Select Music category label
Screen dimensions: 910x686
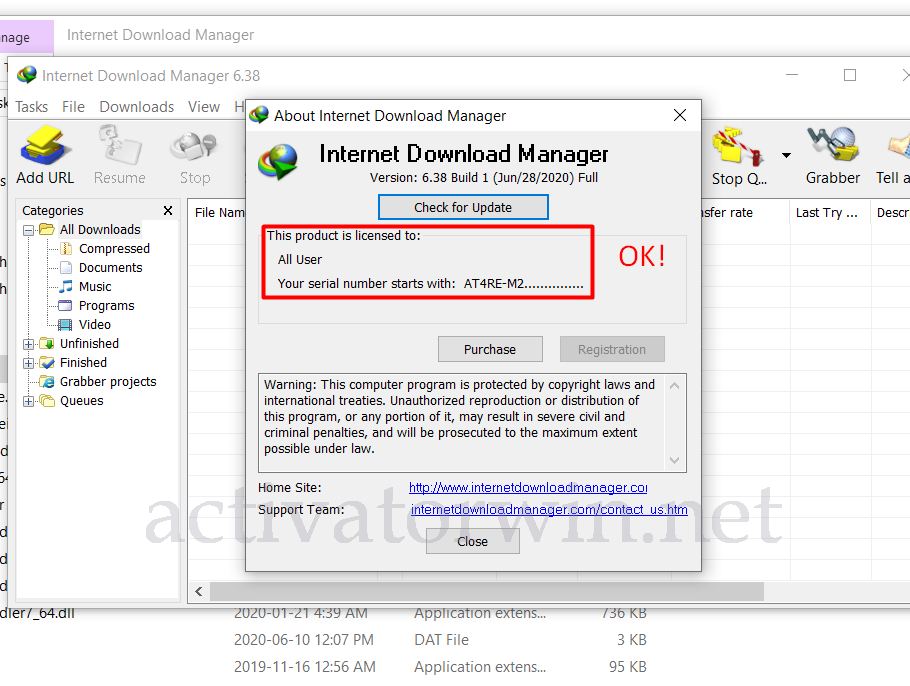[x=95, y=287]
